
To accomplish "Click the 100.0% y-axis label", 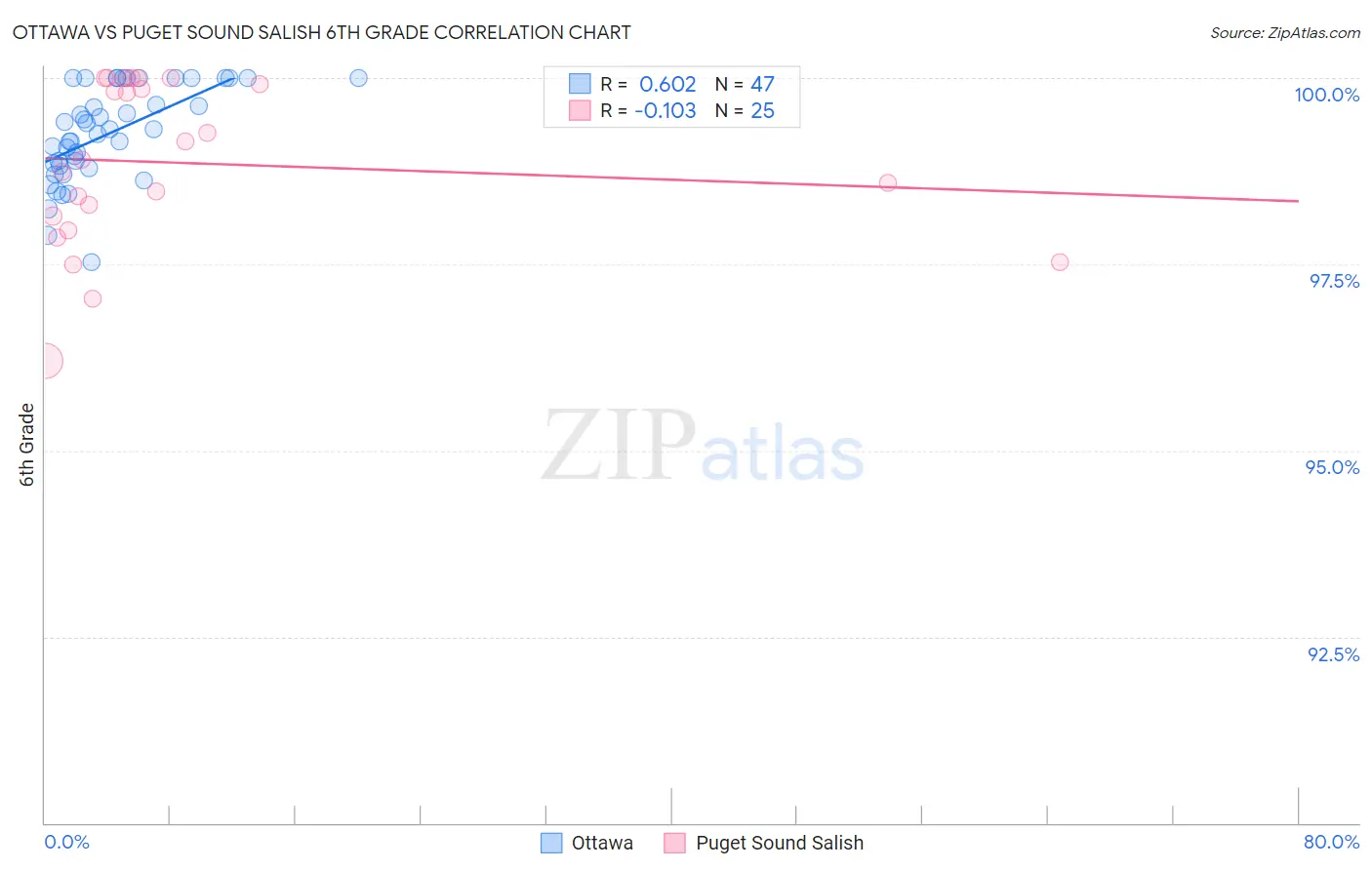I will 1327,95.
